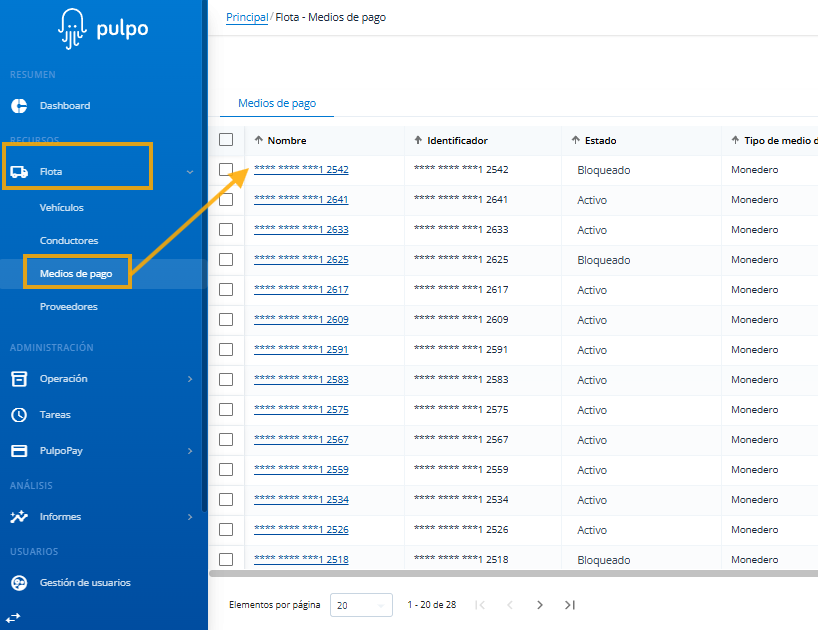
Task: Click the Gestión de usuarios icon
Action: (18, 583)
